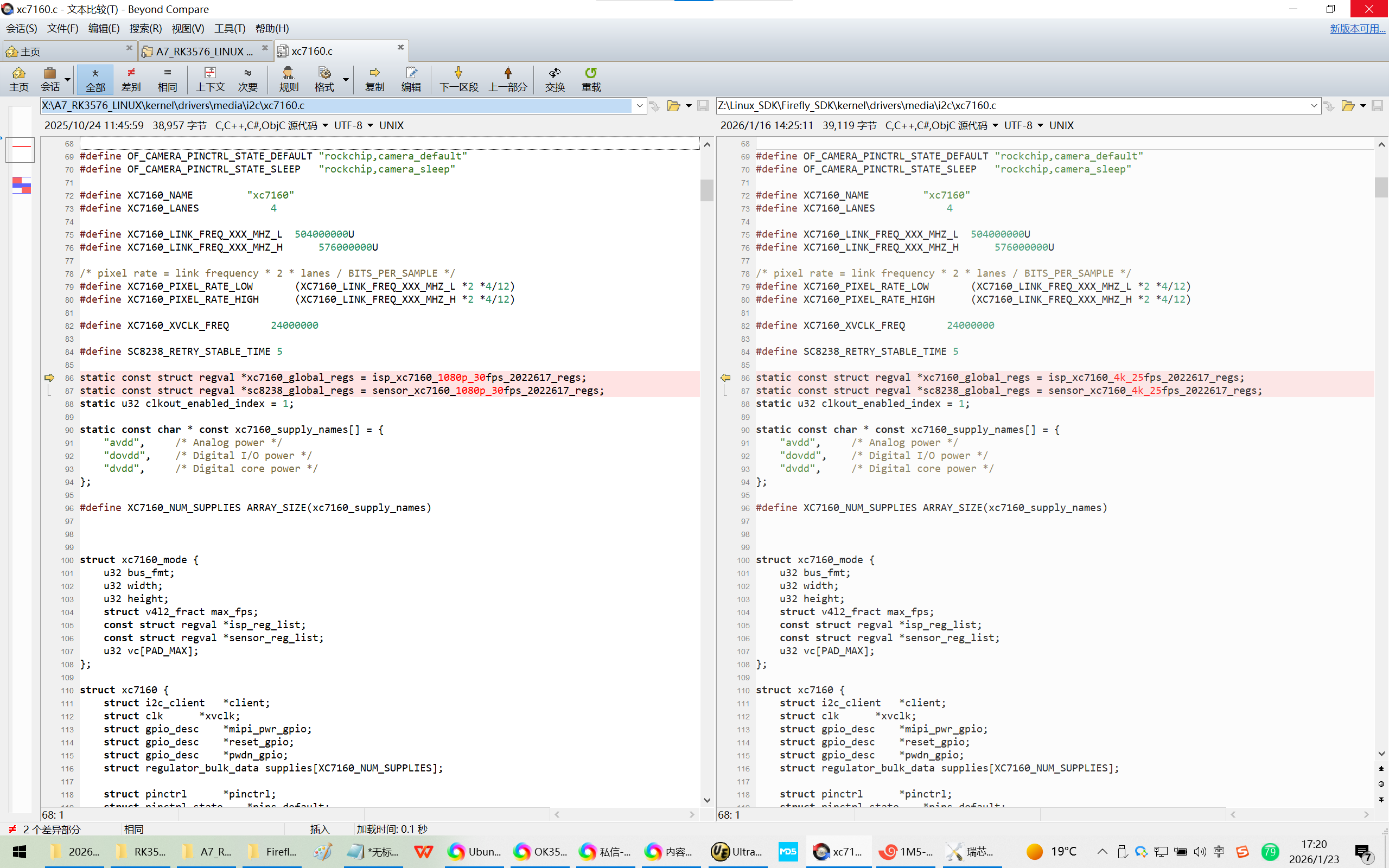Screen dimensions: 1389x868
Task: Toggle the Show All (全部) filter
Action: 95,79
